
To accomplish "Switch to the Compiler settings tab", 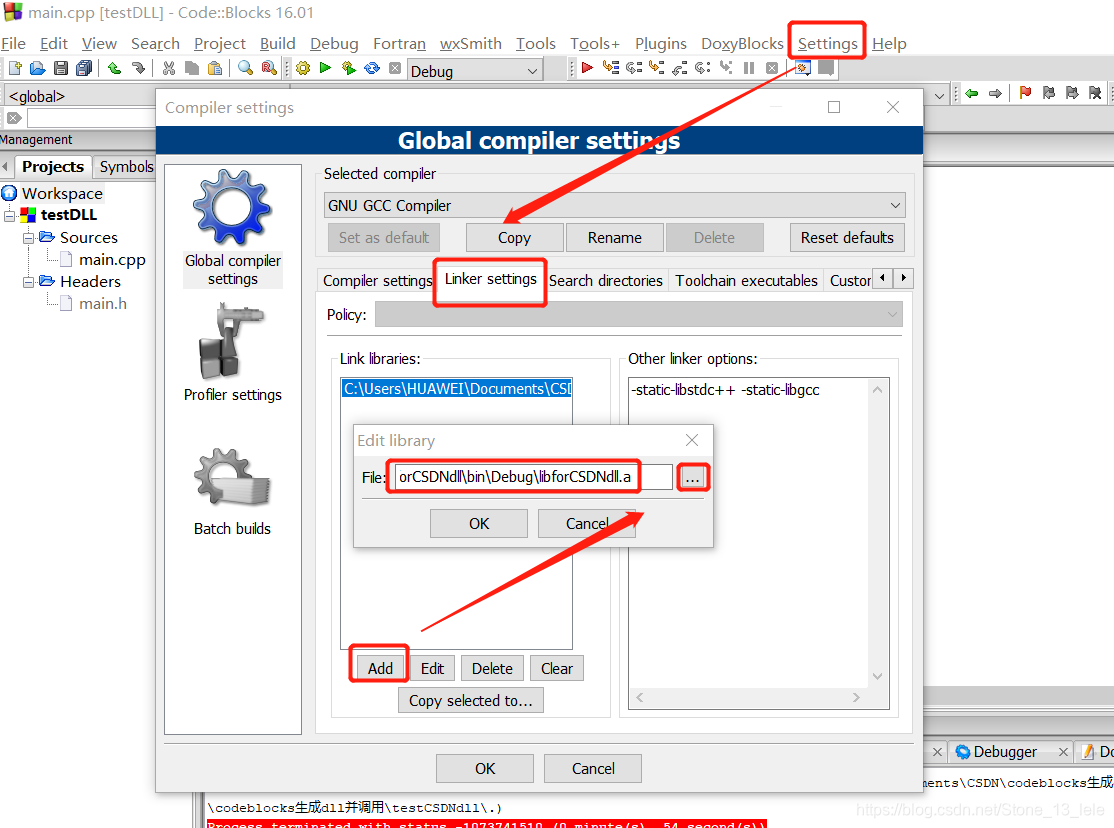I will 377,281.
